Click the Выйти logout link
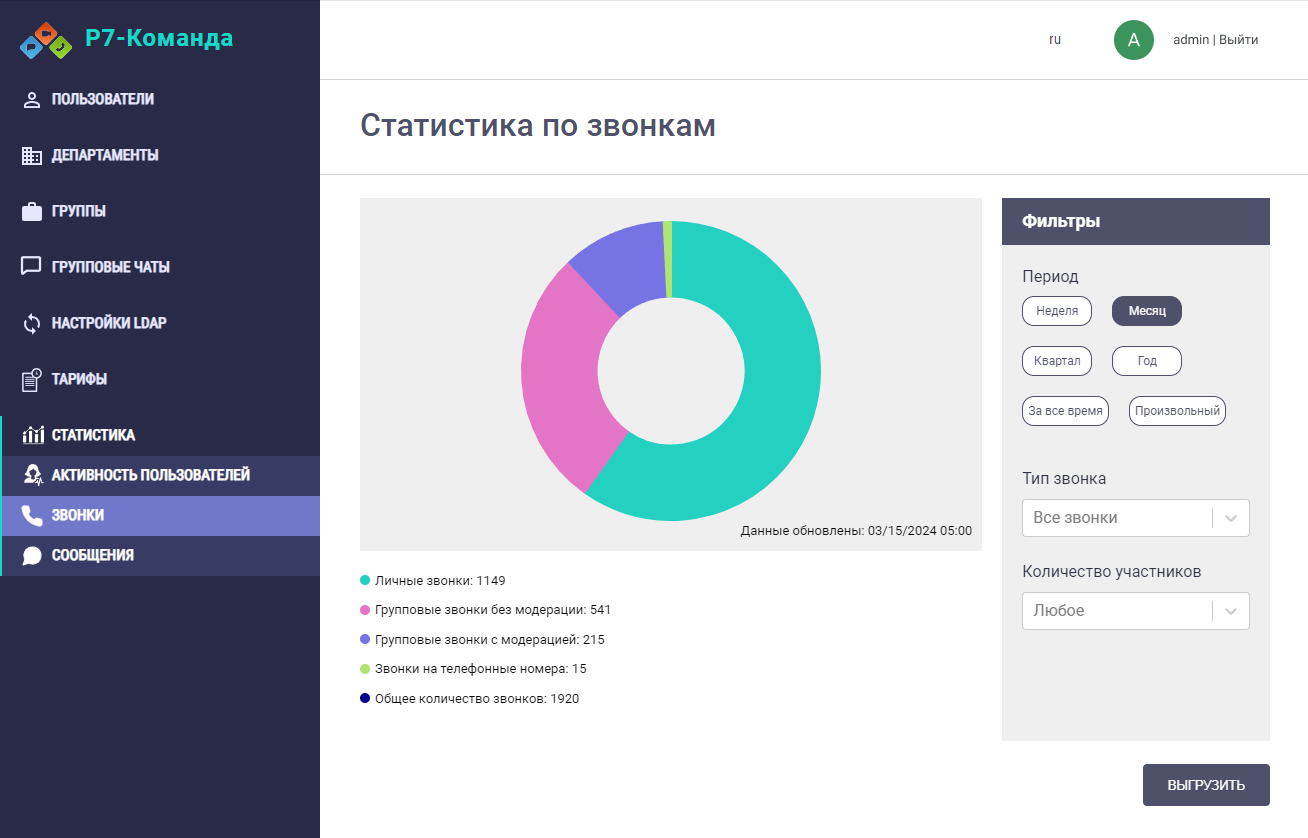The height and width of the screenshot is (838, 1308). pos(1238,40)
